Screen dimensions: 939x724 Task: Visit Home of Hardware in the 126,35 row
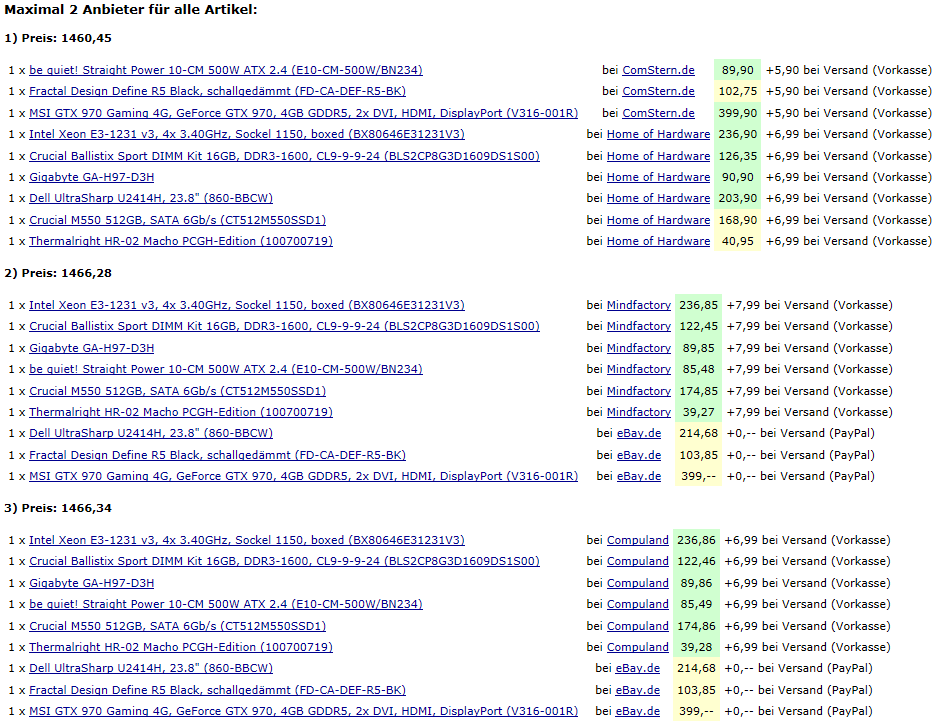(659, 156)
